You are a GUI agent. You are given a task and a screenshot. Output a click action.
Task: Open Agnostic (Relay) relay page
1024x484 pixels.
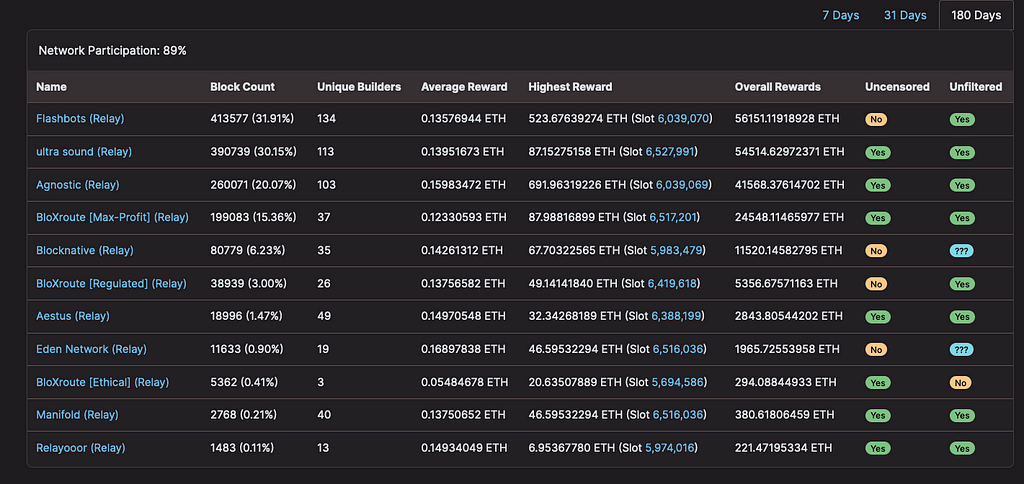(x=79, y=185)
